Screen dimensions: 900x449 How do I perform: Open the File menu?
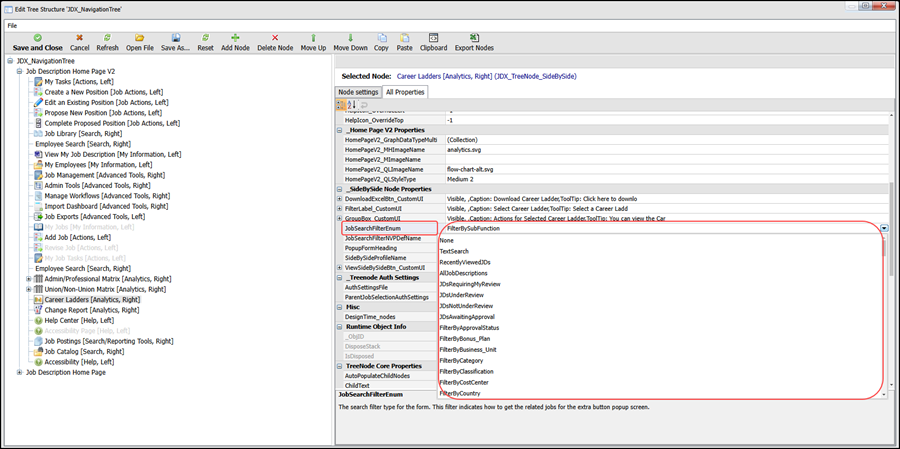(x=13, y=25)
